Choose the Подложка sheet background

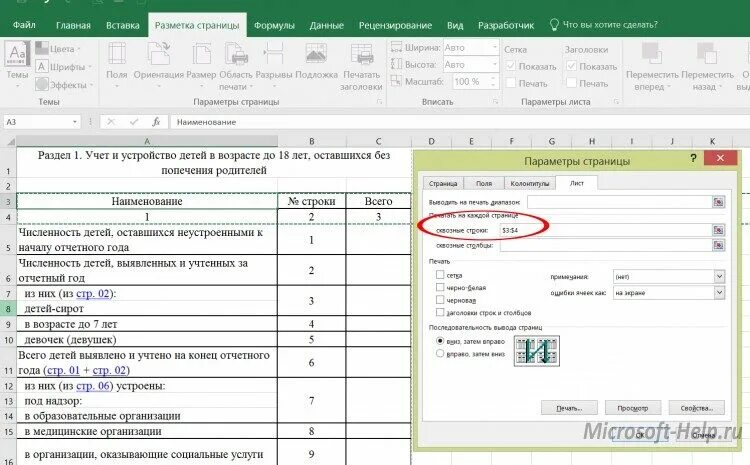pos(316,61)
